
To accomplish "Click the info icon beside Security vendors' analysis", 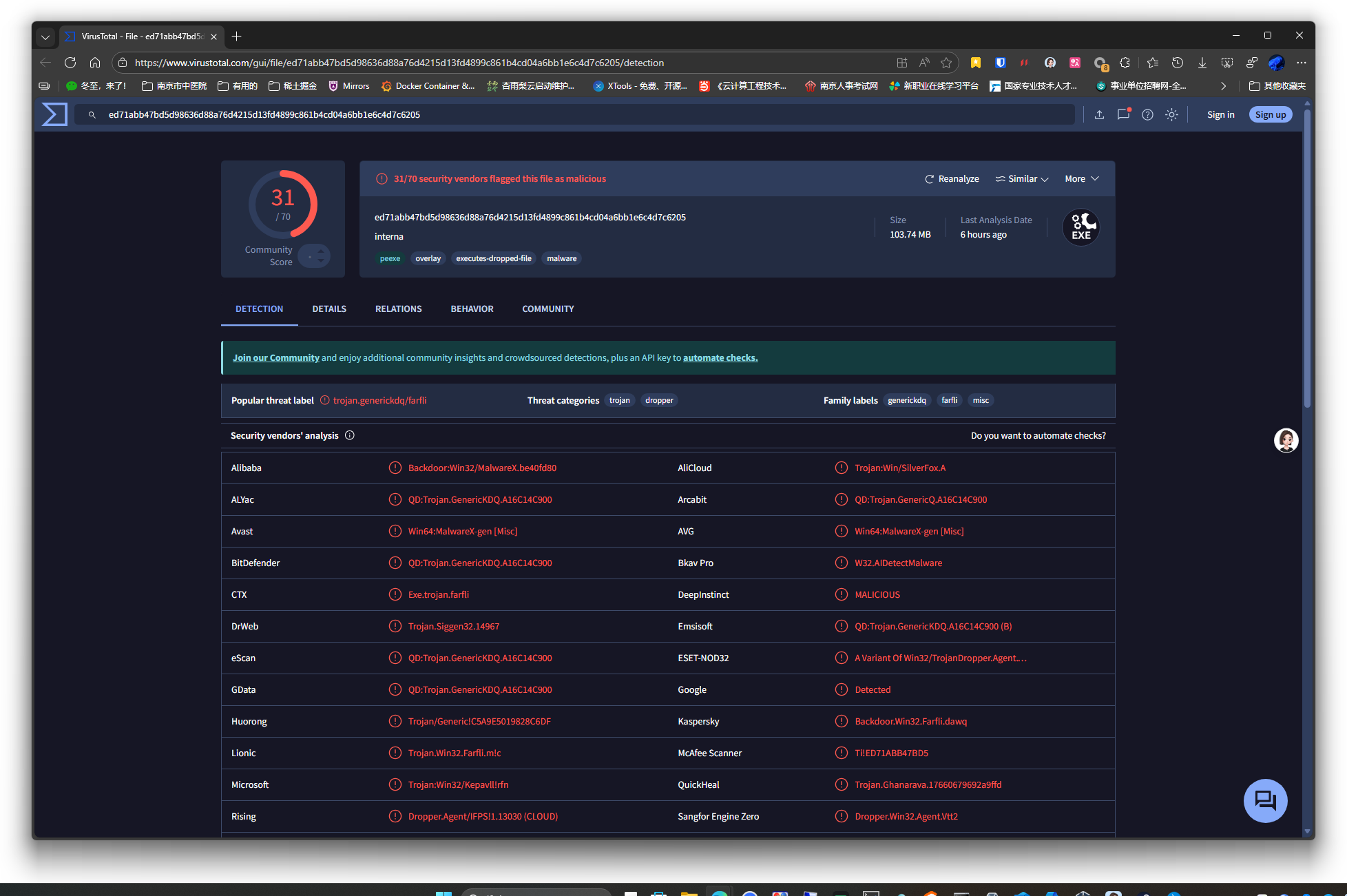I will click(350, 435).
